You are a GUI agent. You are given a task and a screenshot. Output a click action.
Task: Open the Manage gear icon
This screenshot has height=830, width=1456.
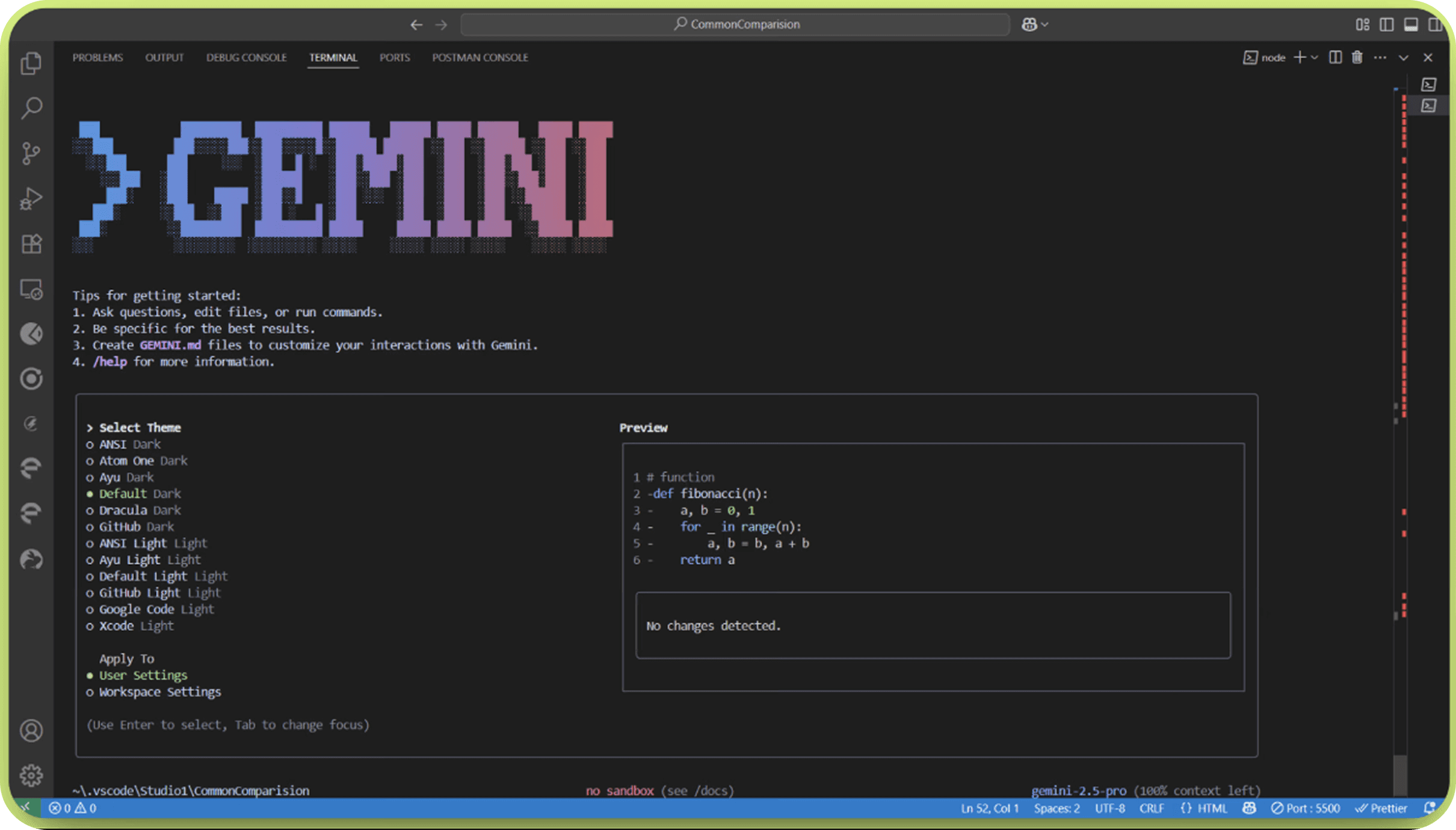tap(31, 775)
